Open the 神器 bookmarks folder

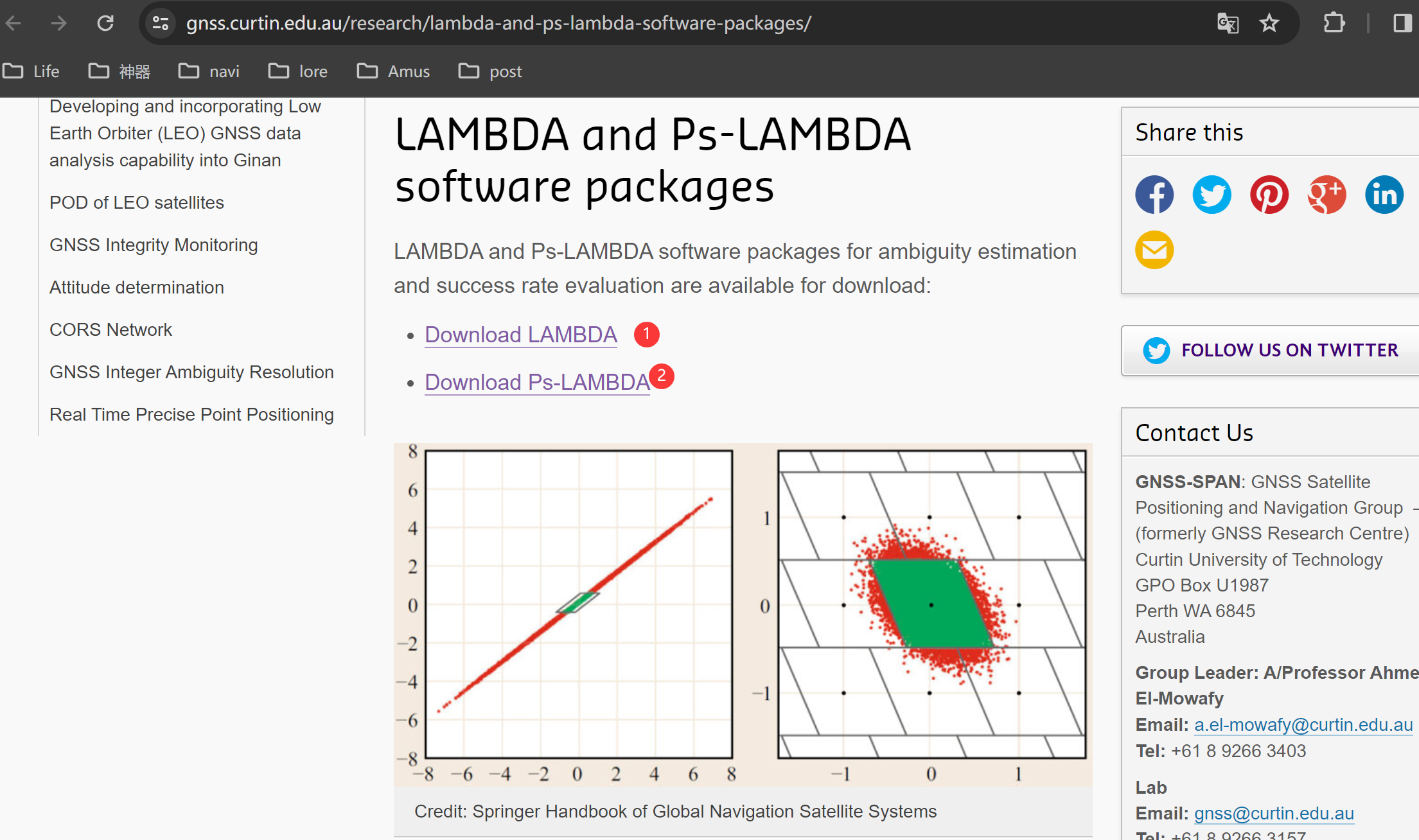pyautogui.click(x=119, y=71)
